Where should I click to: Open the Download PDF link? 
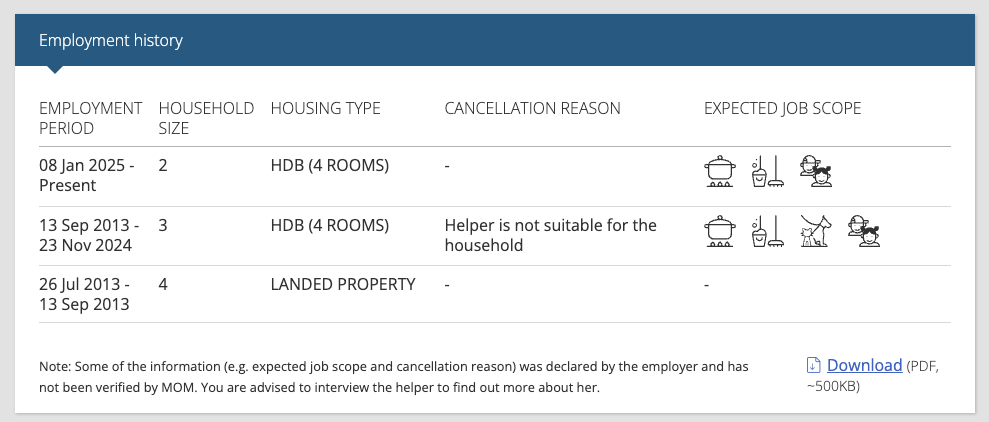(864, 365)
